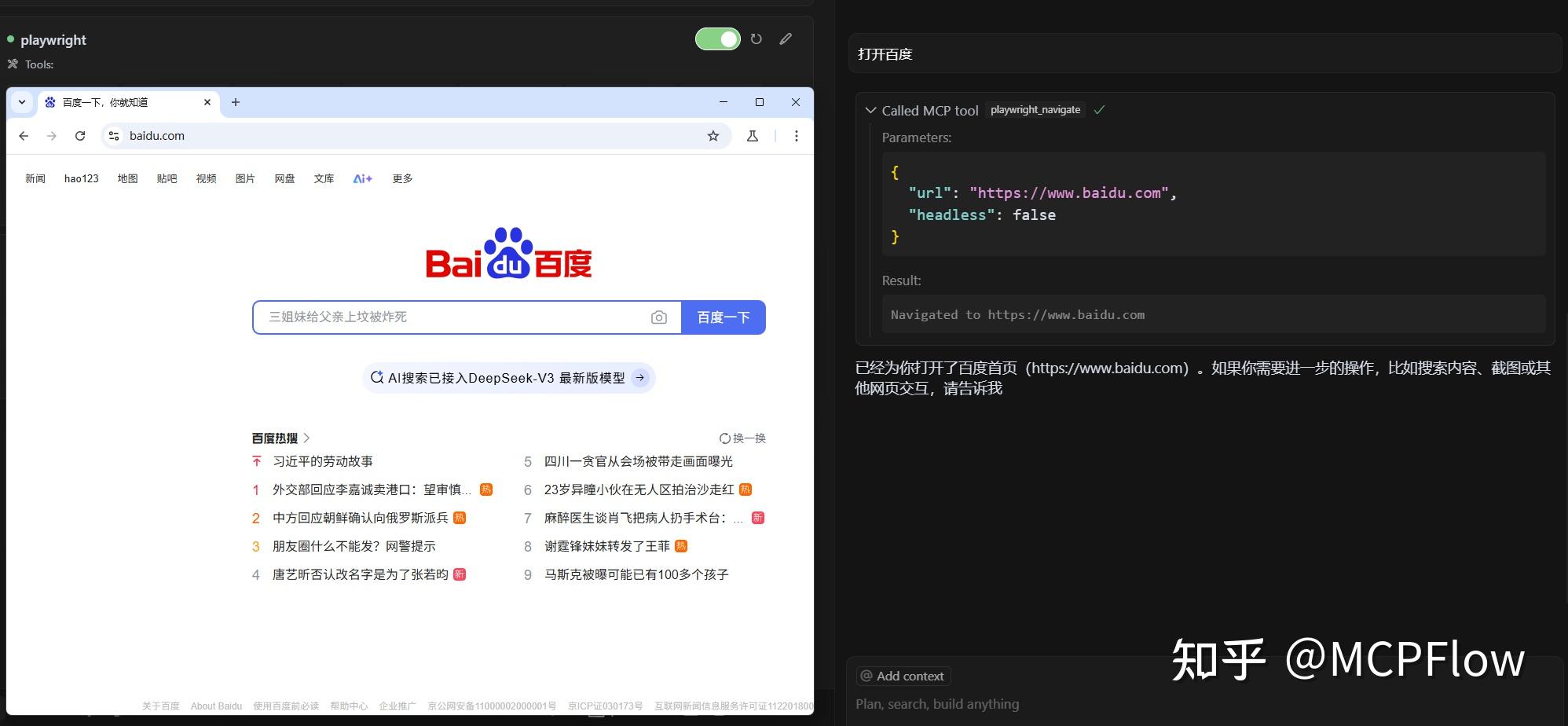This screenshot has height=726, width=1568.
Task: Click 换一换 to refresh 百度热搜 list
Action: pyautogui.click(x=742, y=438)
